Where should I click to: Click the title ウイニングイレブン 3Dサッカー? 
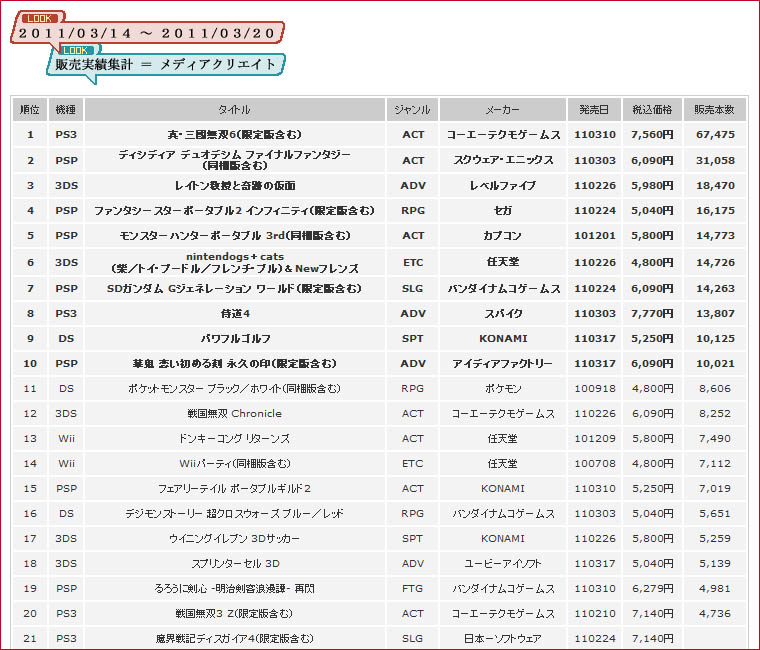click(x=235, y=539)
